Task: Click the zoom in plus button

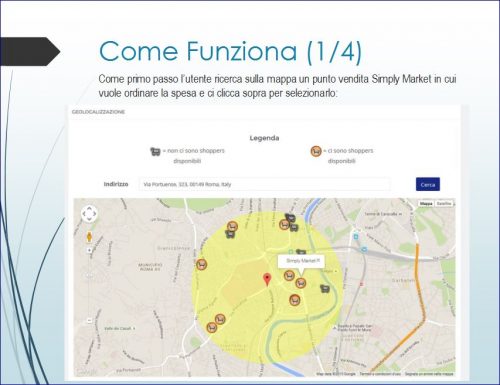Action: (x=89, y=250)
